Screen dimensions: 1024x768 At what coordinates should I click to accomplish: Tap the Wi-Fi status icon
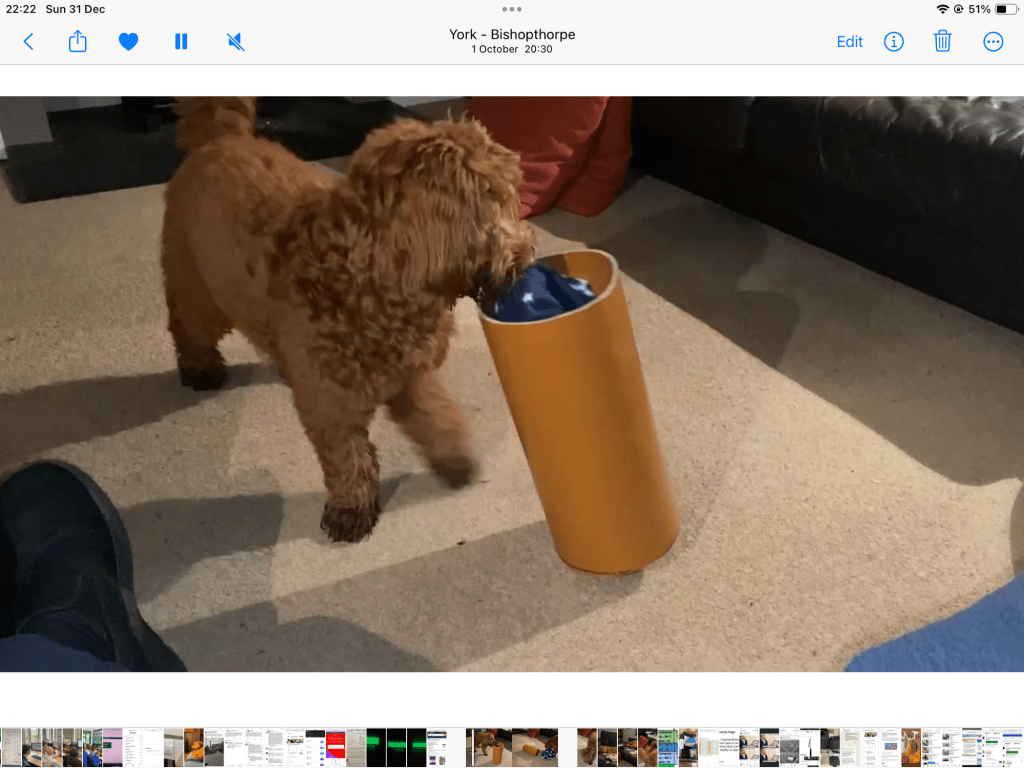pyautogui.click(x=942, y=9)
